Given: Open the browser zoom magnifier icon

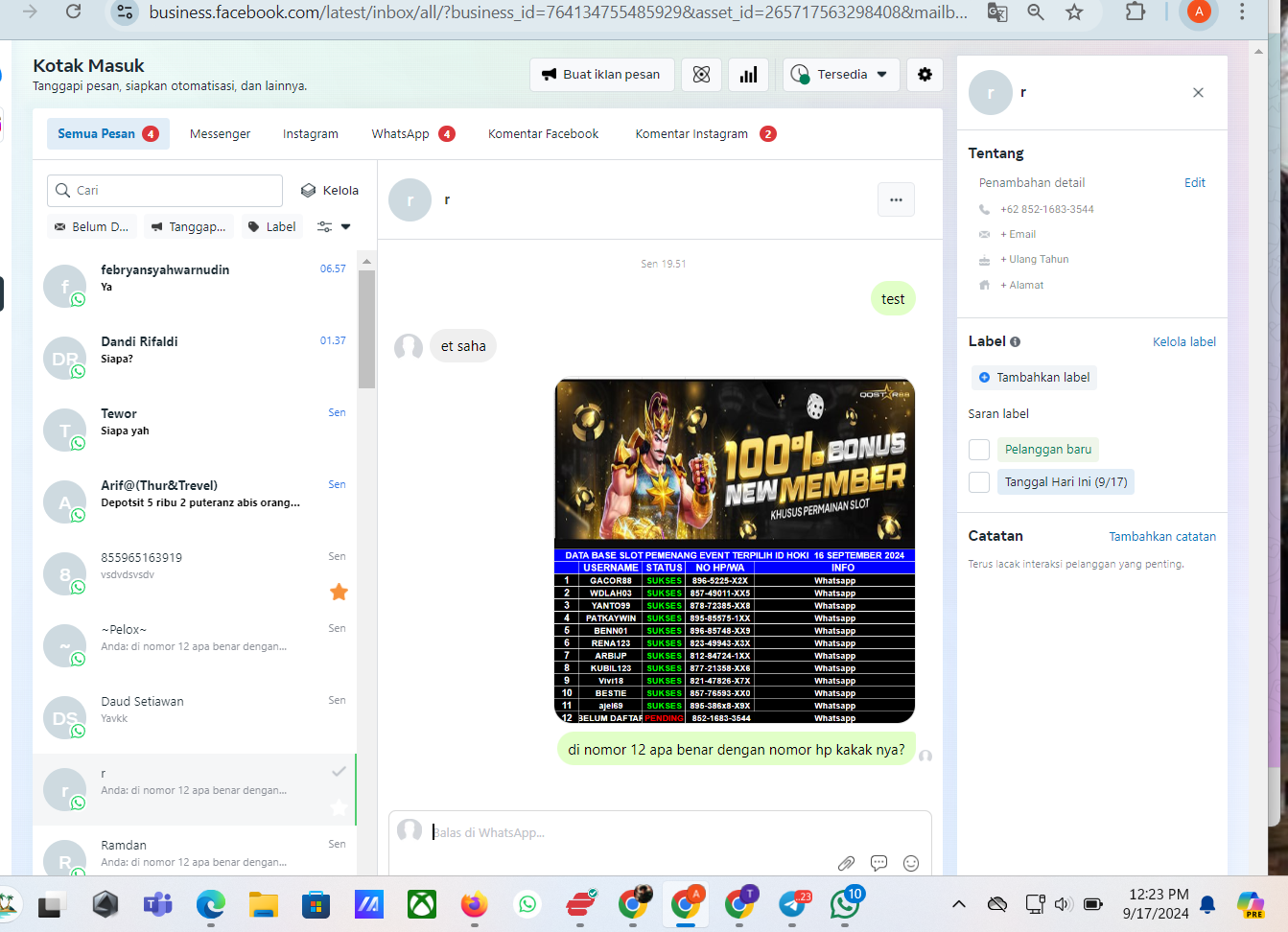Looking at the screenshot, I should pos(1036,12).
